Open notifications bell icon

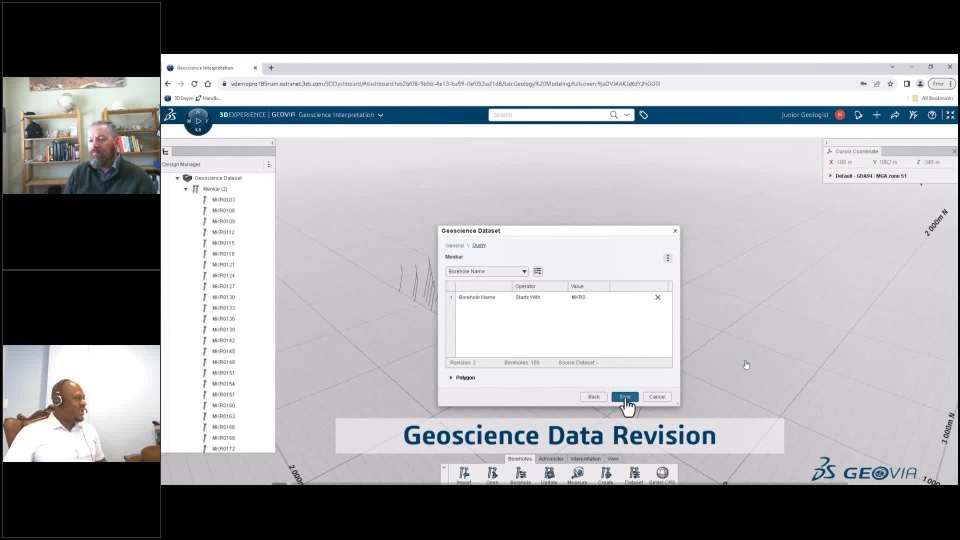[x=858, y=114]
